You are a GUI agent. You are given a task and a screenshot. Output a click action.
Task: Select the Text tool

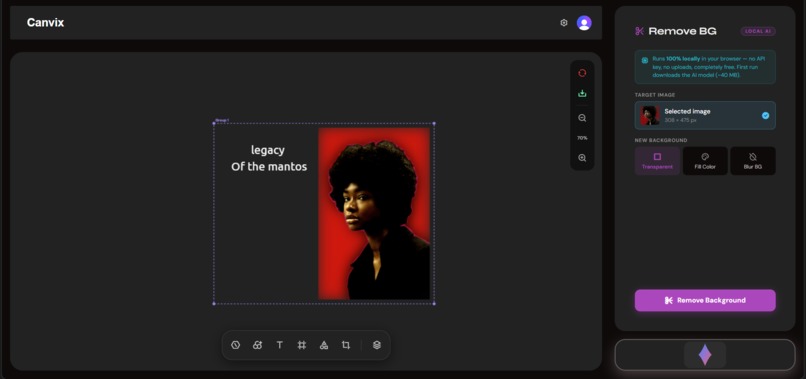(x=280, y=345)
